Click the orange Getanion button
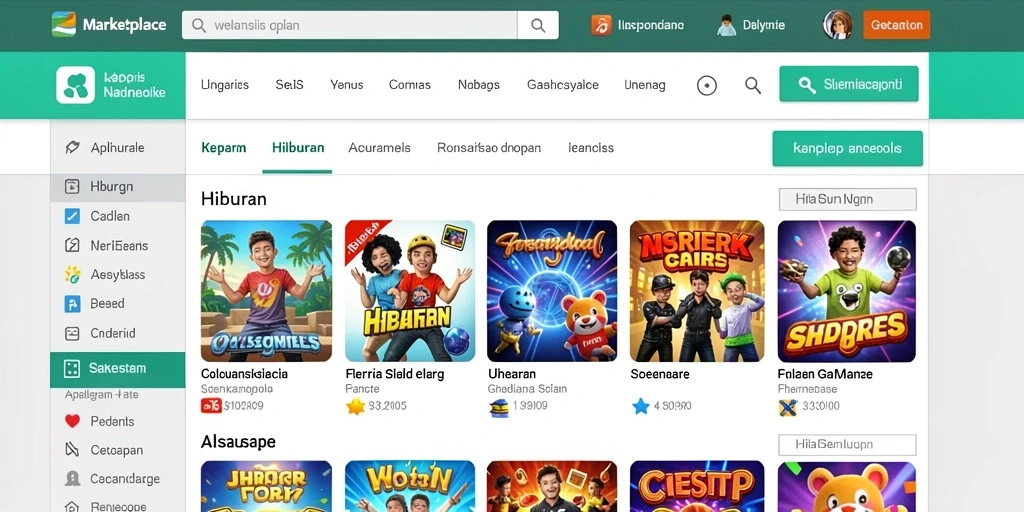 tap(897, 25)
